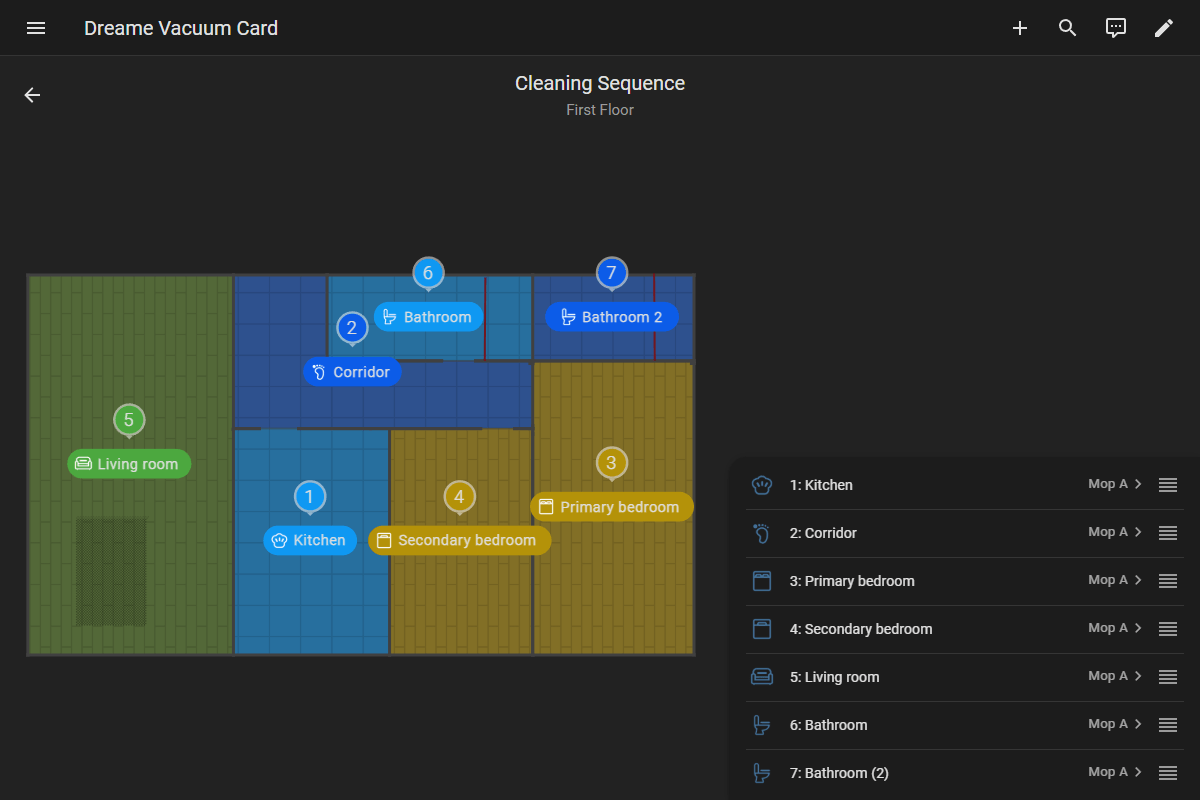Open the search magnifier icon
Image resolution: width=1200 pixels, height=800 pixels.
pyautogui.click(x=1068, y=28)
